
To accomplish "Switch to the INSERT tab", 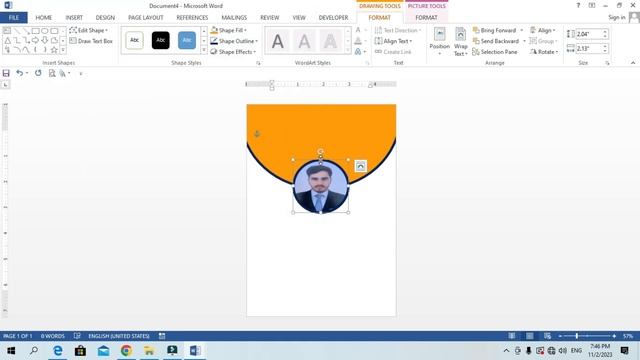I will tap(74, 18).
